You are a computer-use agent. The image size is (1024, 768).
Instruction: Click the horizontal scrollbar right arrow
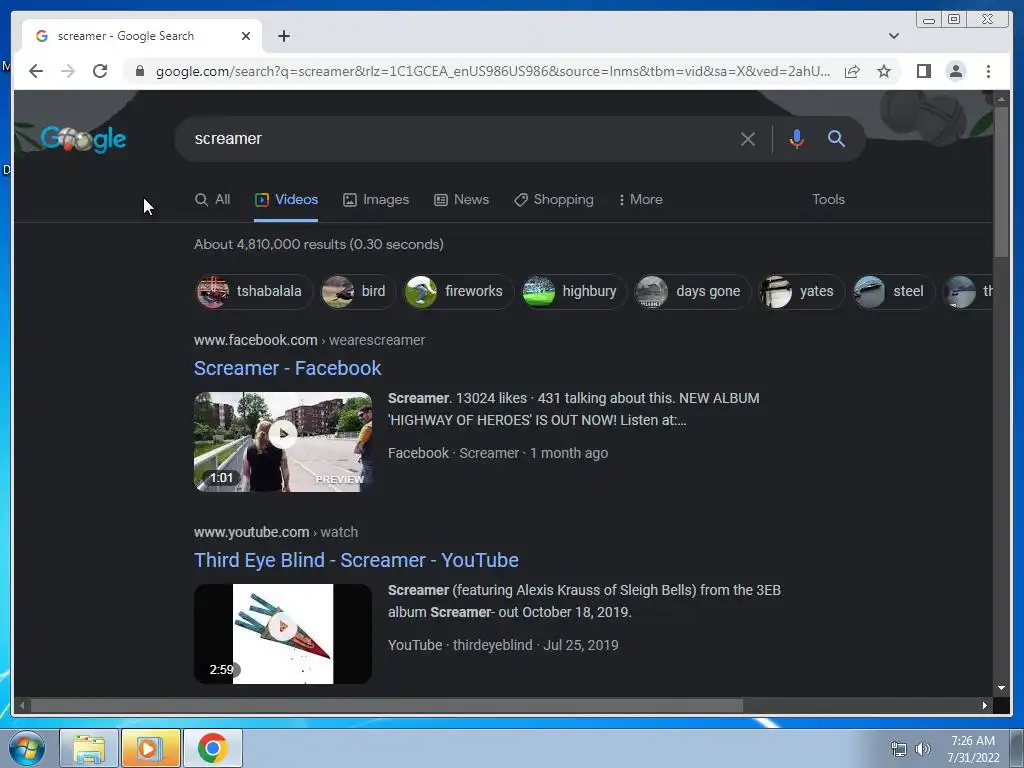pos(985,705)
